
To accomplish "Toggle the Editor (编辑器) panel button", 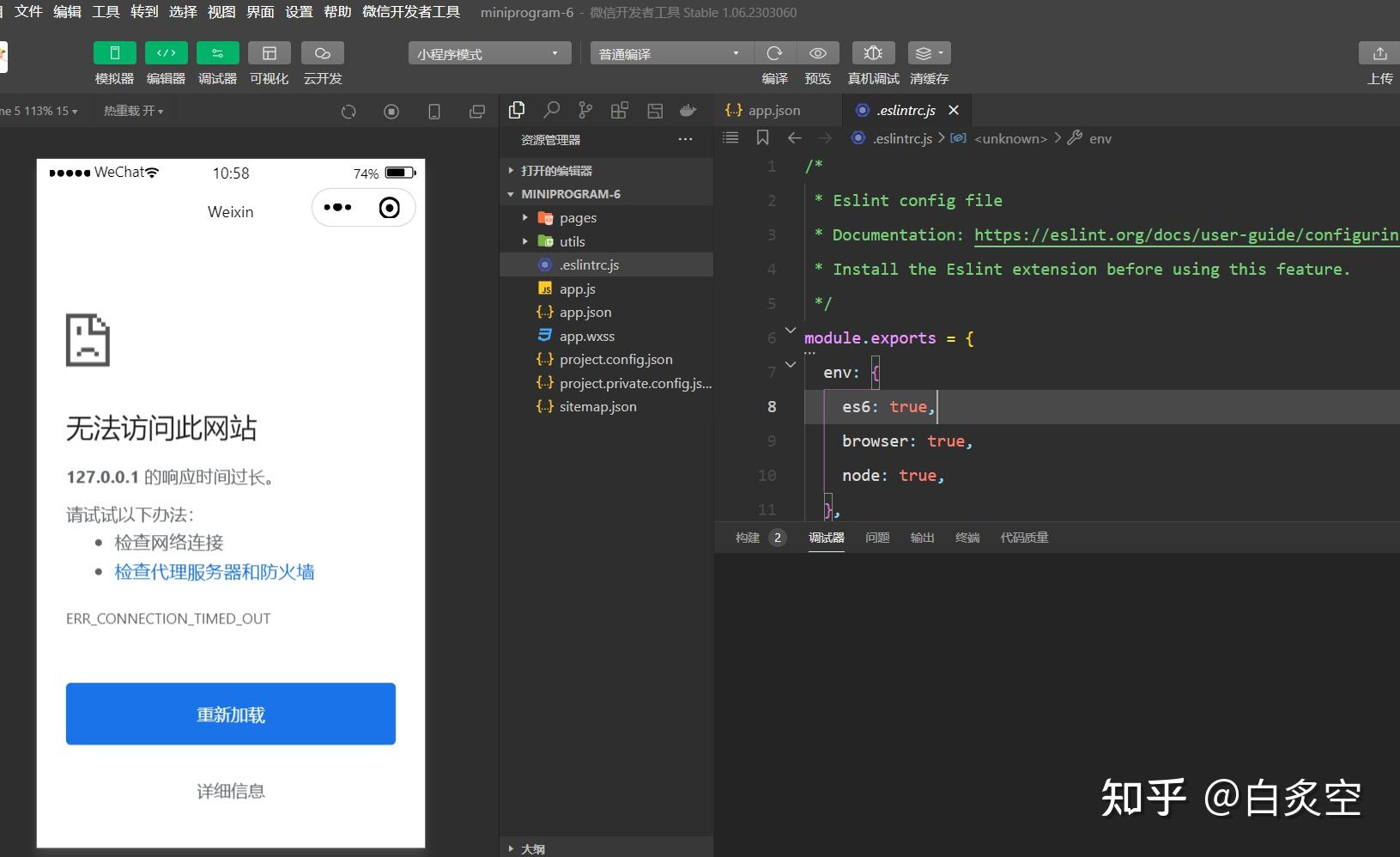I will (166, 53).
